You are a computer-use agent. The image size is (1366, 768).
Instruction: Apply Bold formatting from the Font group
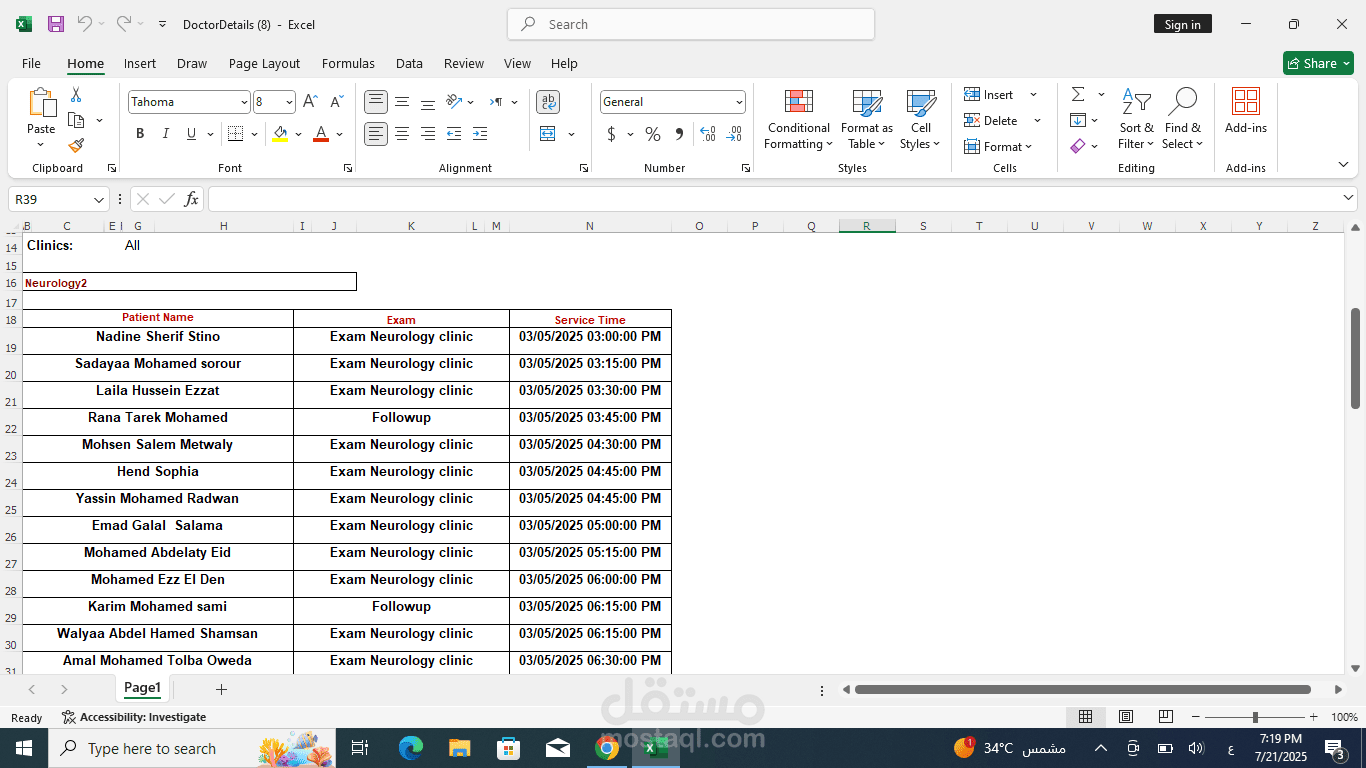point(140,133)
